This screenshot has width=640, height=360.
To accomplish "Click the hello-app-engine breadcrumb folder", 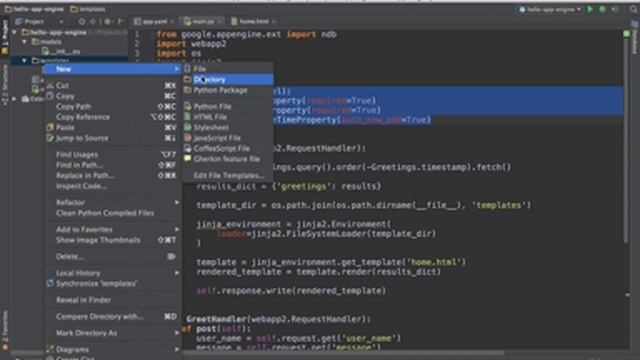I will pos(34,9).
